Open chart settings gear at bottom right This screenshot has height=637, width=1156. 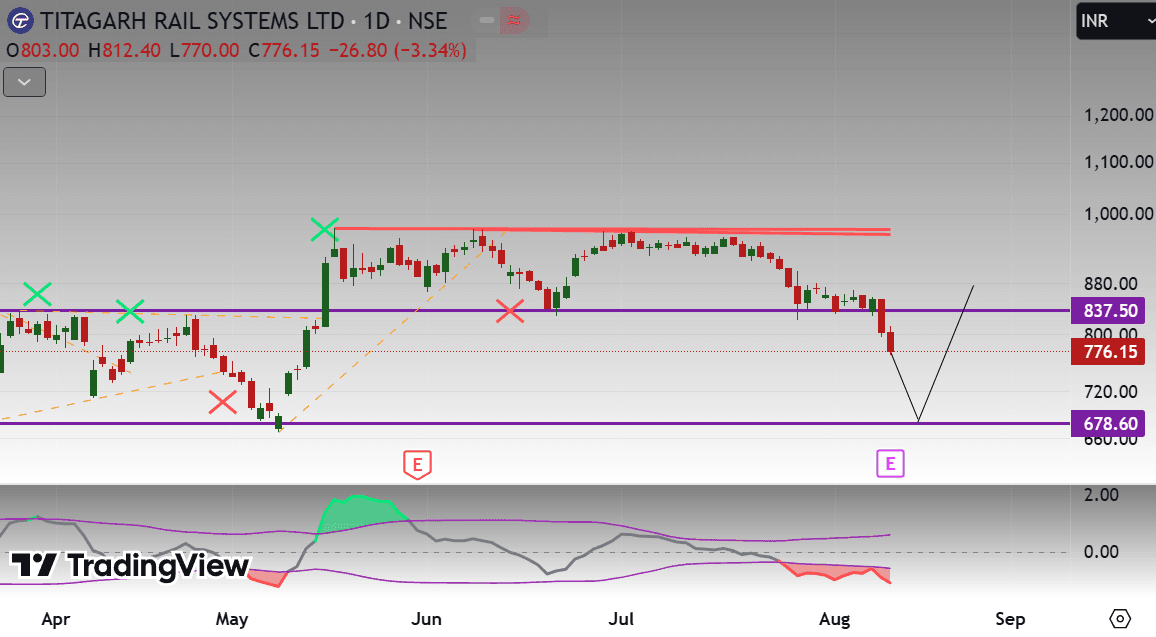(x=1119, y=618)
